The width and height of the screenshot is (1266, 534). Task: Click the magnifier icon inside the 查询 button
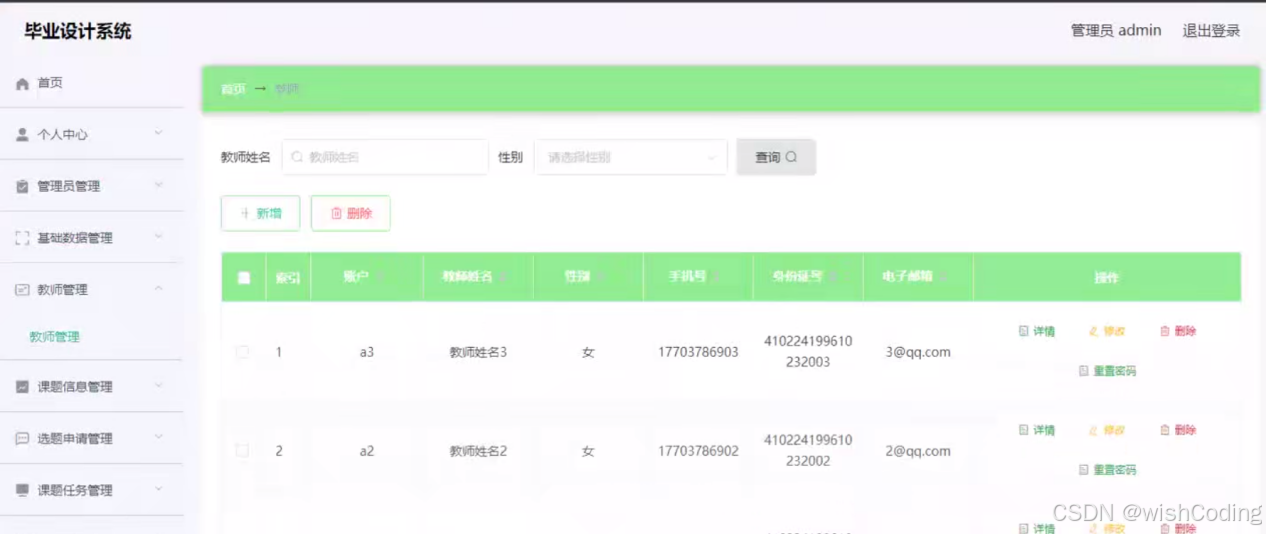791,157
